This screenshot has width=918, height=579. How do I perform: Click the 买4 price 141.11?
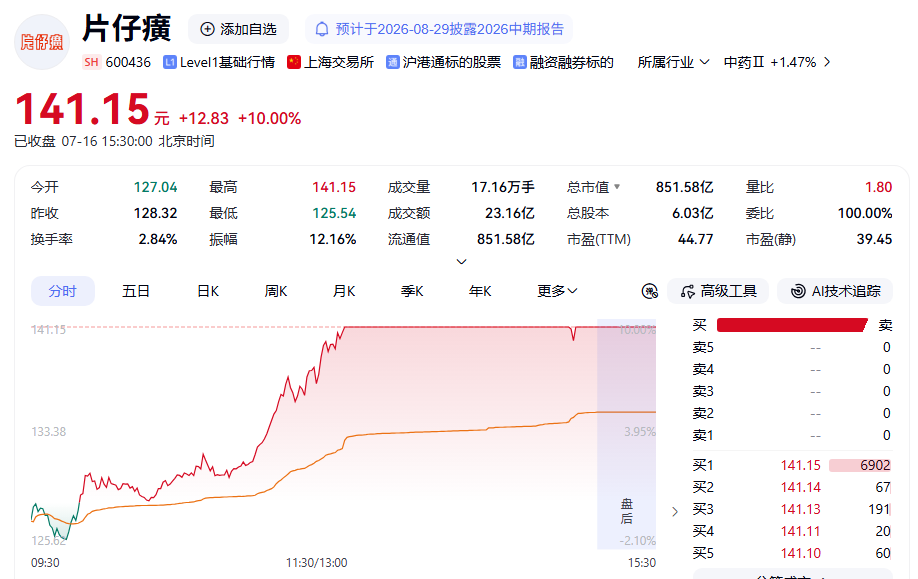click(800, 532)
